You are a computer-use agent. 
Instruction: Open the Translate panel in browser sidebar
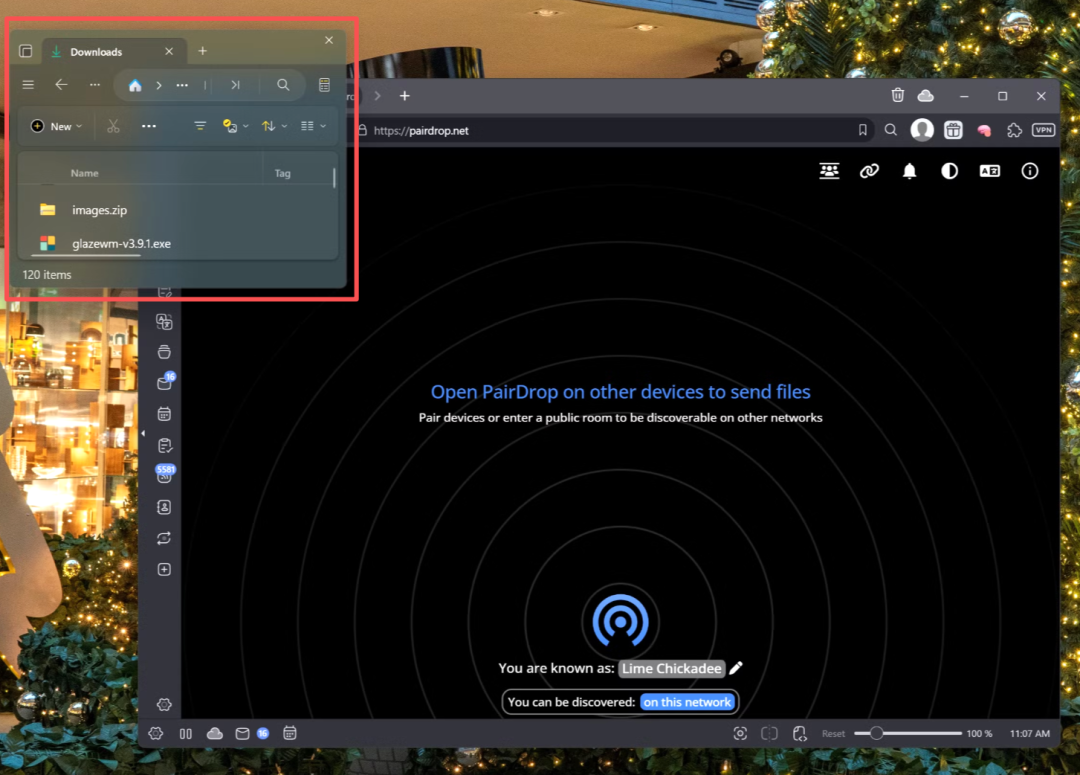(x=164, y=322)
